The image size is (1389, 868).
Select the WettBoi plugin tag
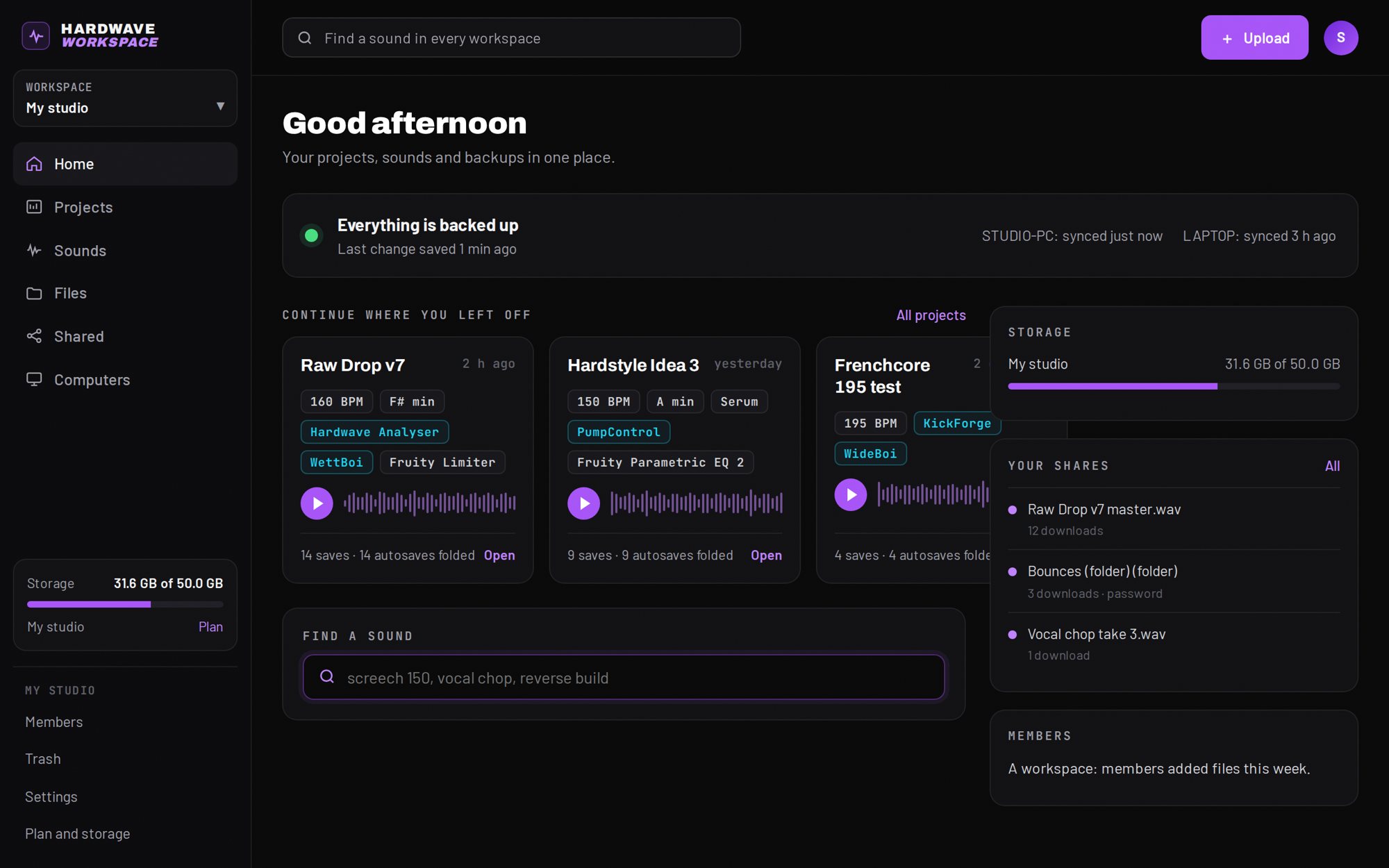[336, 462]
